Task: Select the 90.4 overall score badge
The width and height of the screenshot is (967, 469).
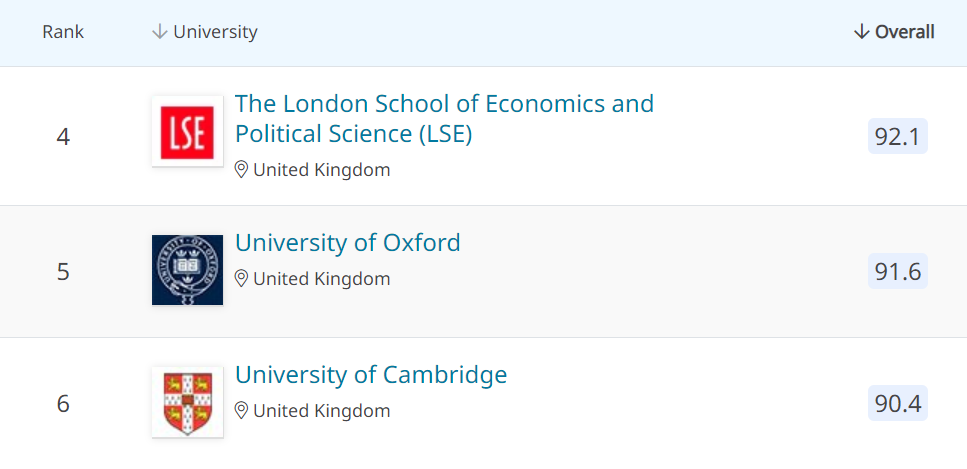Action: 897,403
